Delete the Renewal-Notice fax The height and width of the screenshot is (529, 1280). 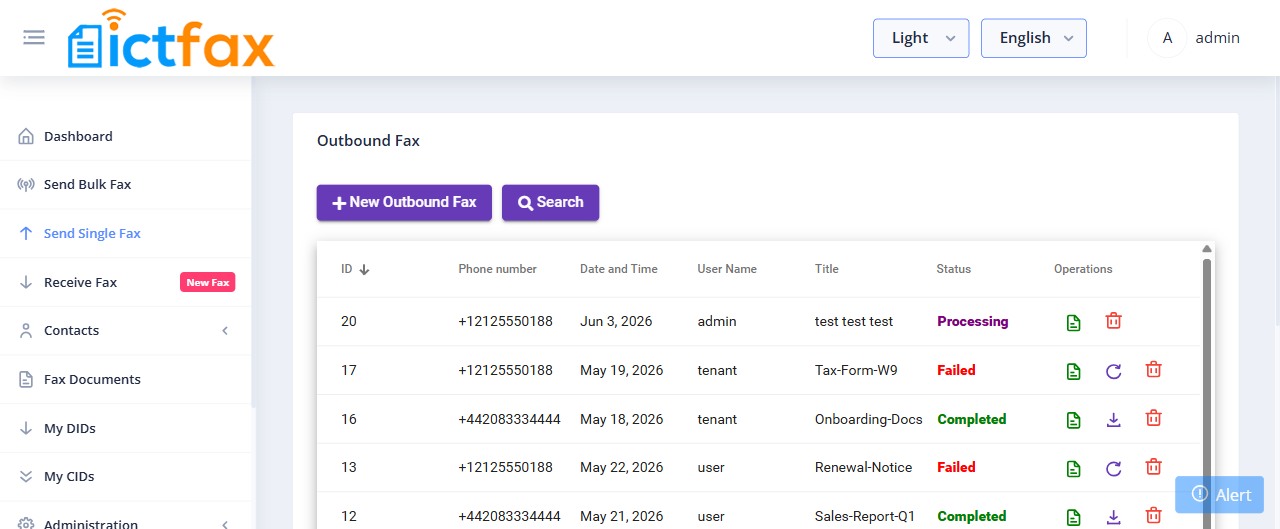click(1153, 467)
